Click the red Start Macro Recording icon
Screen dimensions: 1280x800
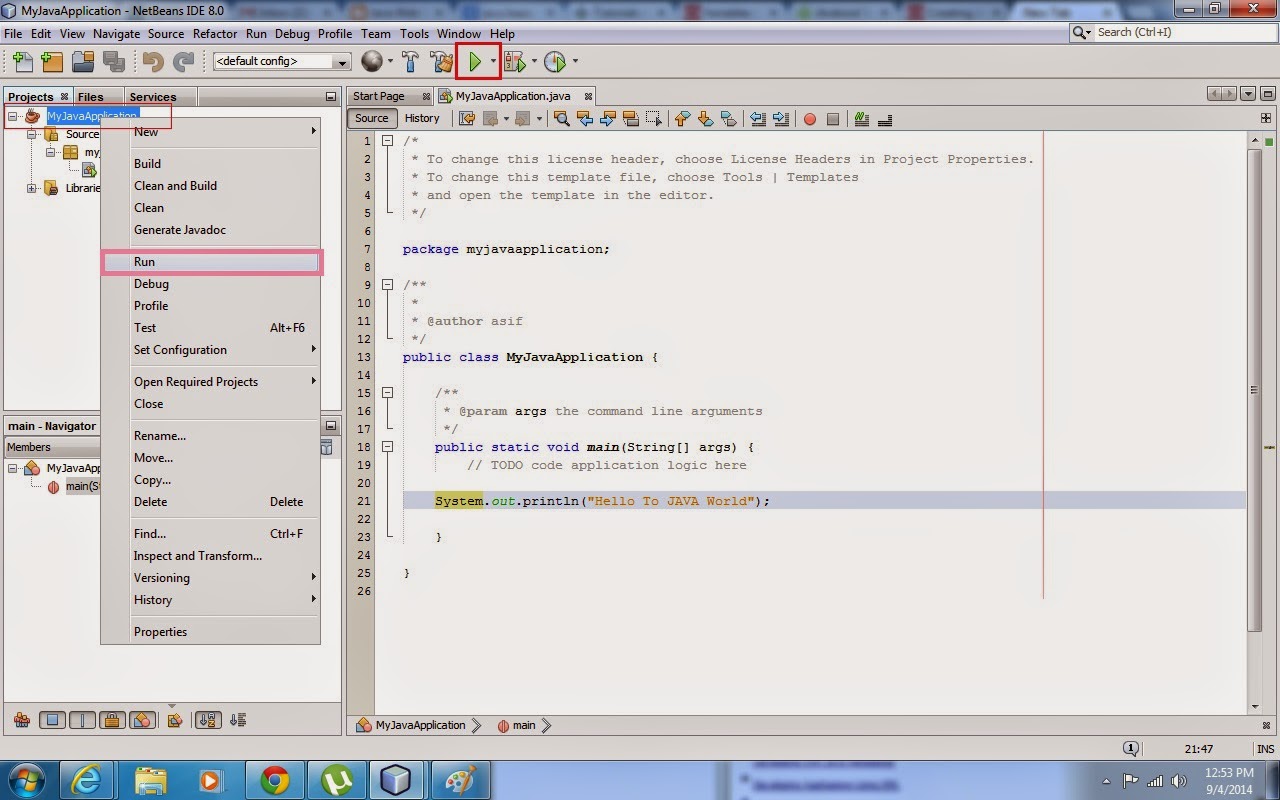pos(809,119)
